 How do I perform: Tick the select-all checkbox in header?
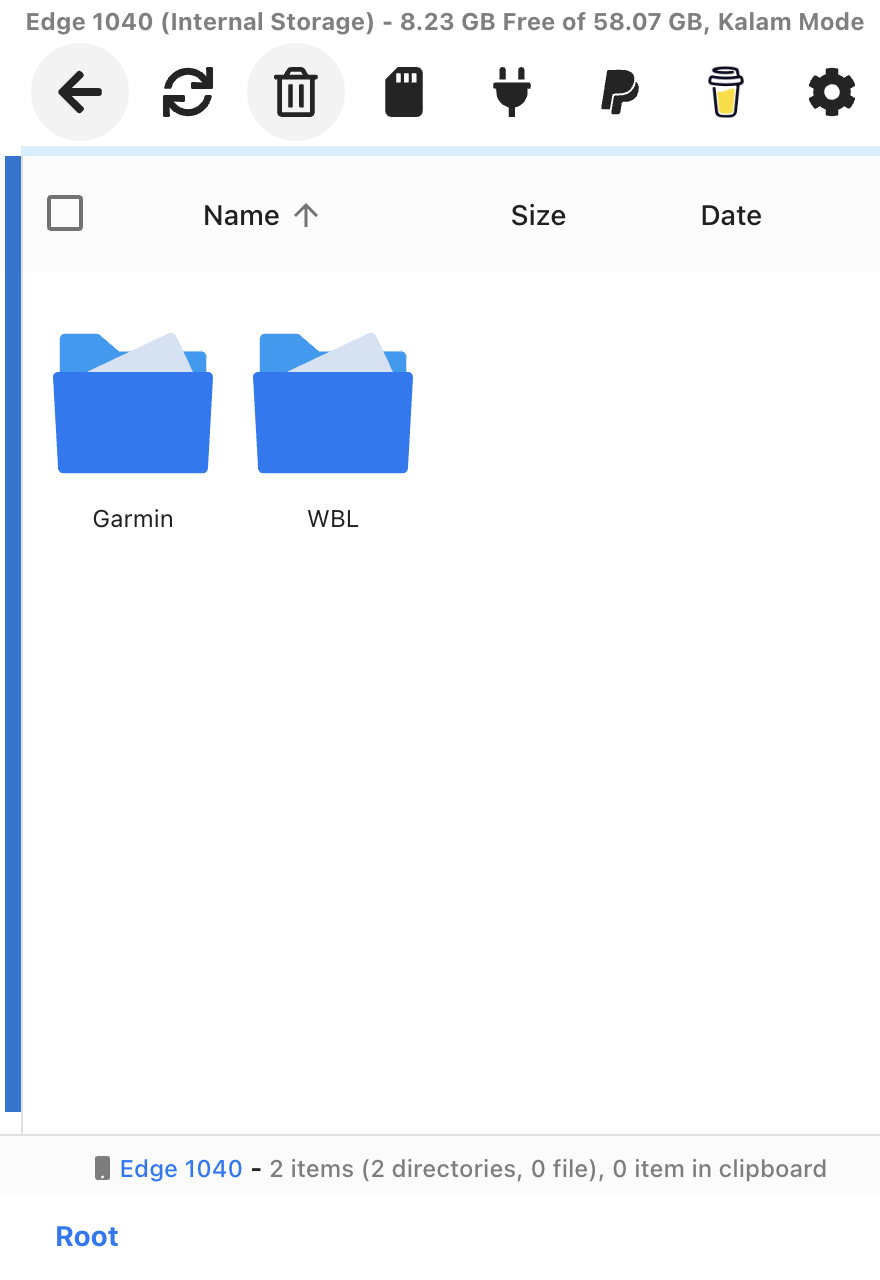(65, 214)
